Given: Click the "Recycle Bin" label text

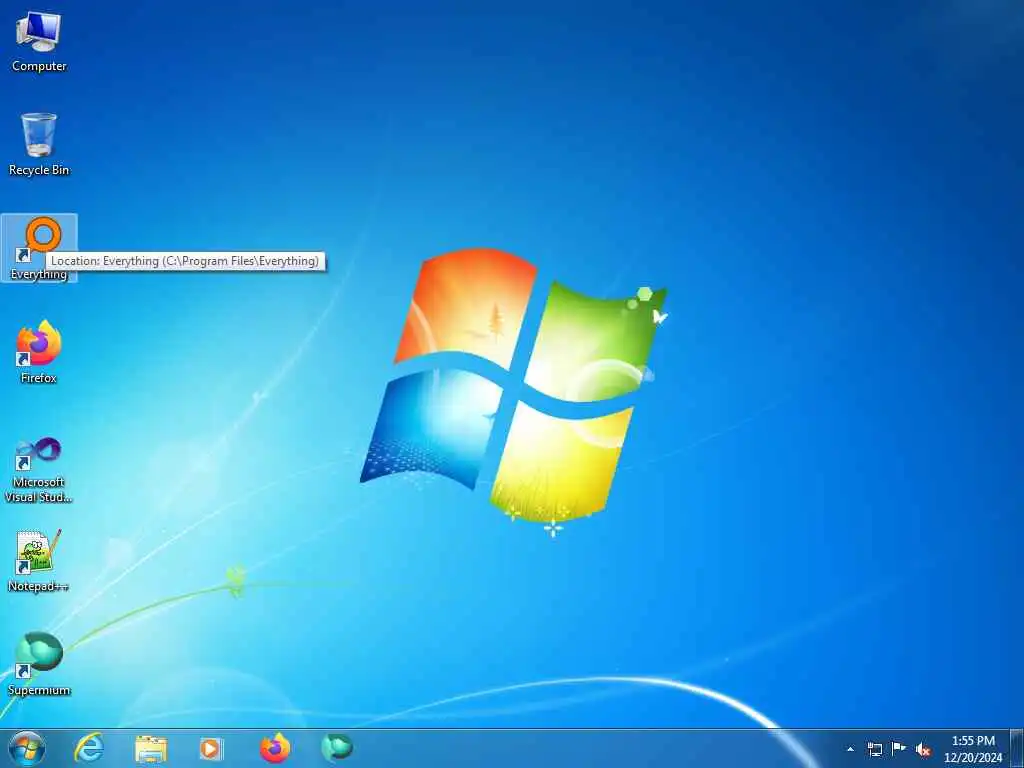Looking at the screenshot, I should tap(39, 170).
